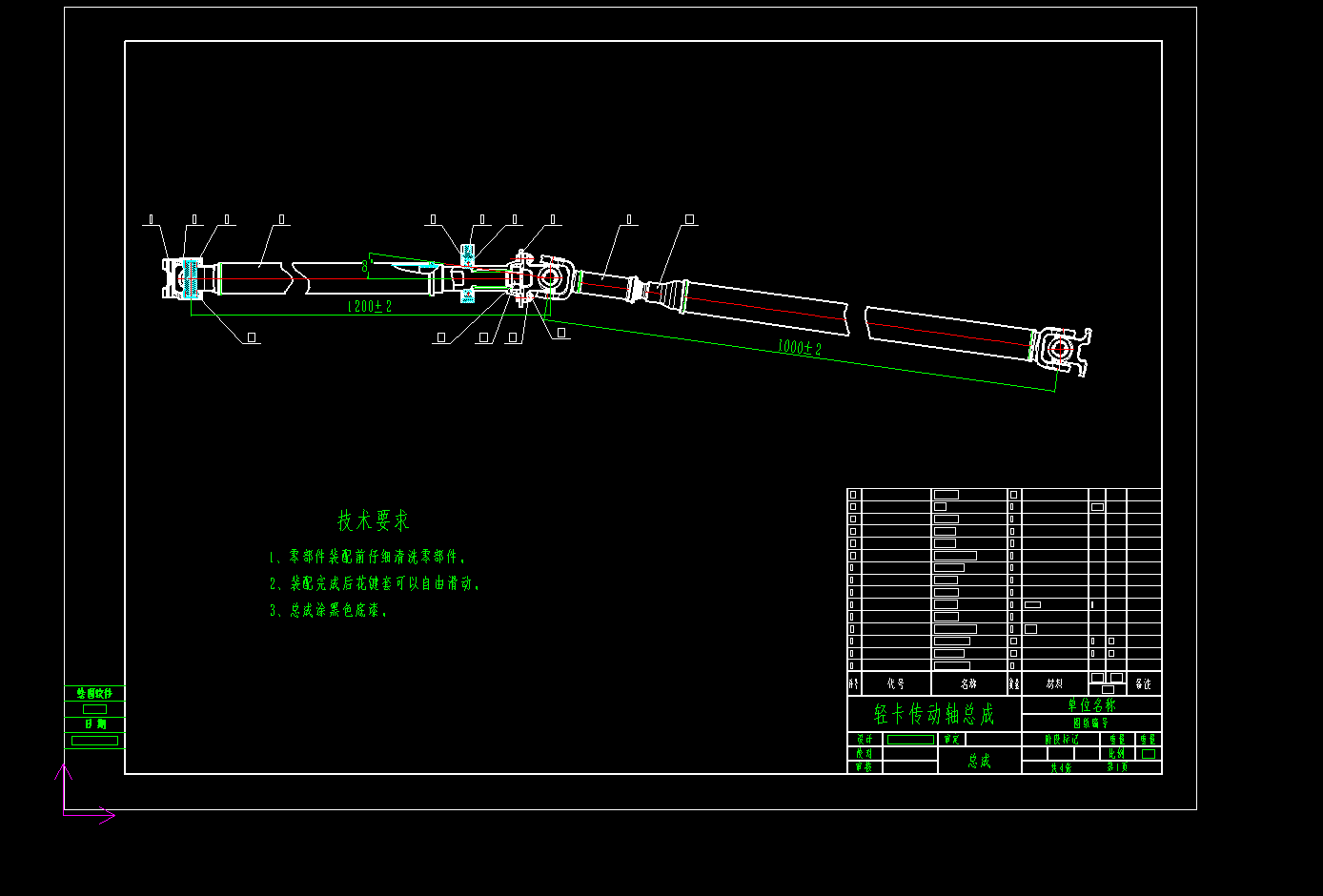Select the 代号 column header in parts list
The height and width of the screenshot is (896, 1323).
point(896,684)
